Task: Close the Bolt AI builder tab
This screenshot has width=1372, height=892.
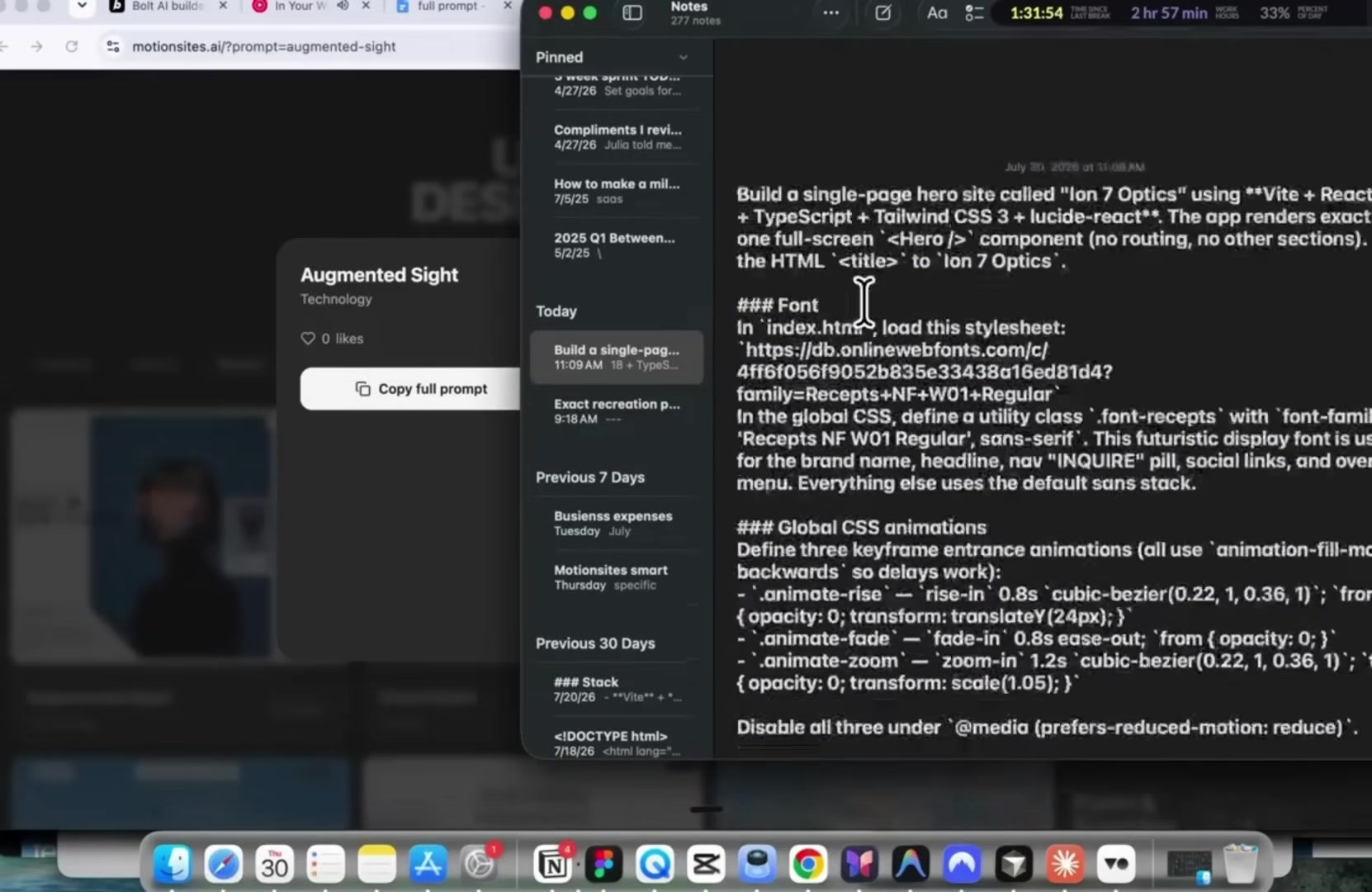Action: coord(223,6)
